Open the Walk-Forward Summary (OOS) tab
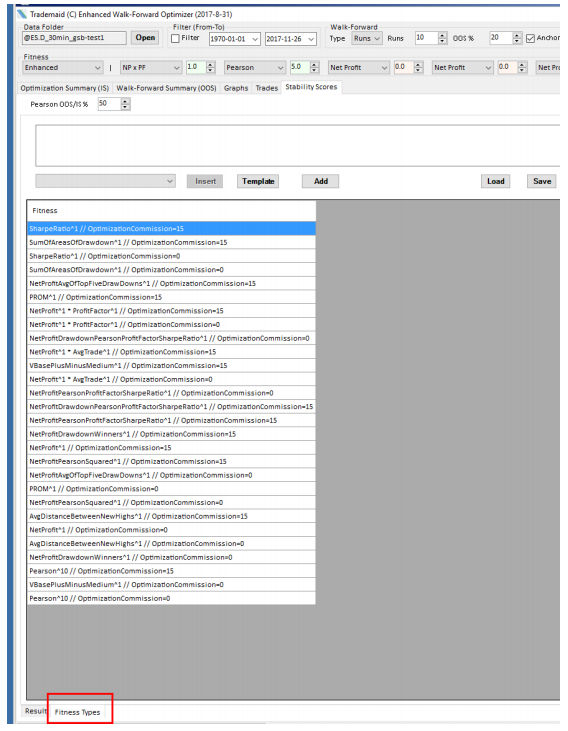 166,88
